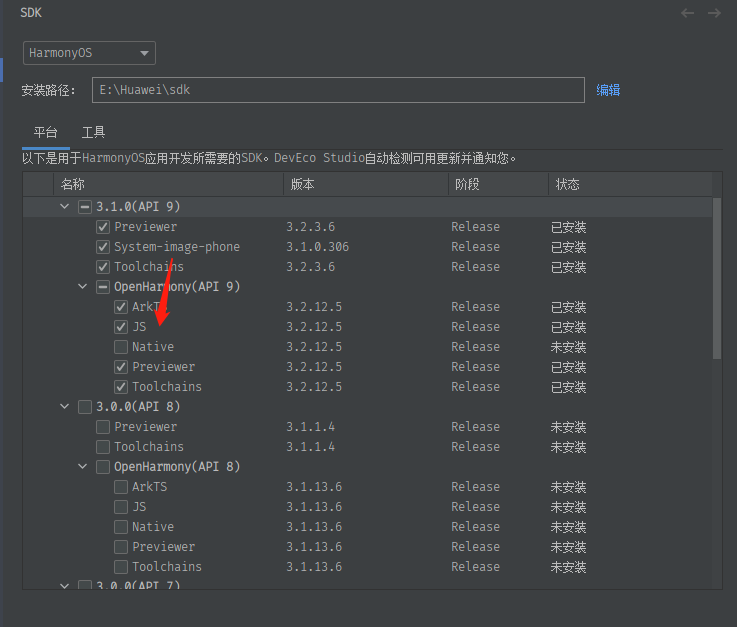Click the 版本 column header
Image resolution: width=737 pixels, height=627 pixels.
(366, 184)
